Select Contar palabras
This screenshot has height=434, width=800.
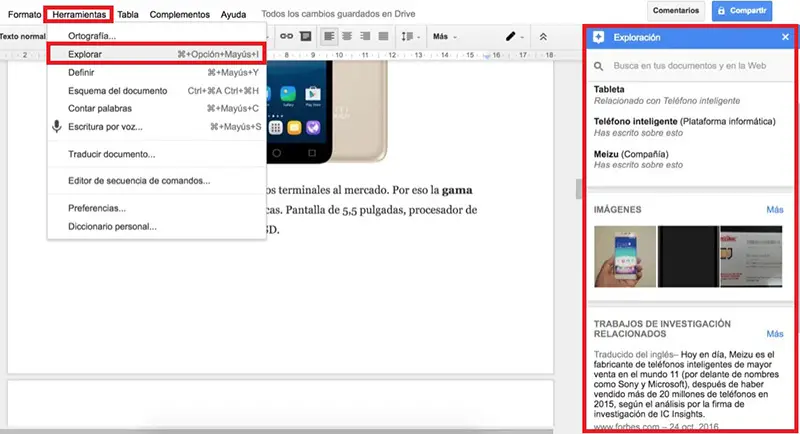click(x=157, y=108)
